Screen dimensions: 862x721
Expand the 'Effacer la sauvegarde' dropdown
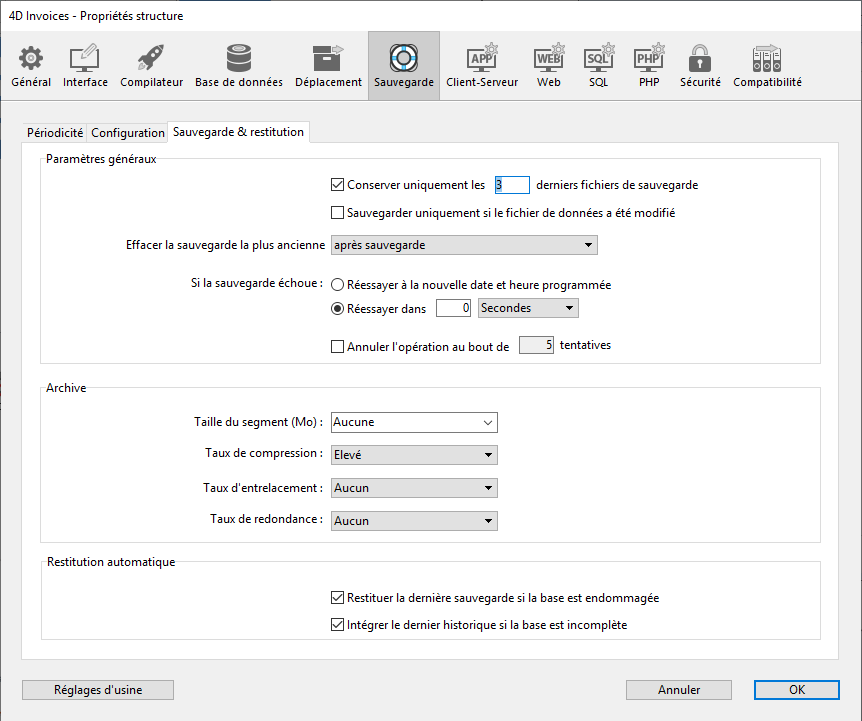[x=463, y=245]
